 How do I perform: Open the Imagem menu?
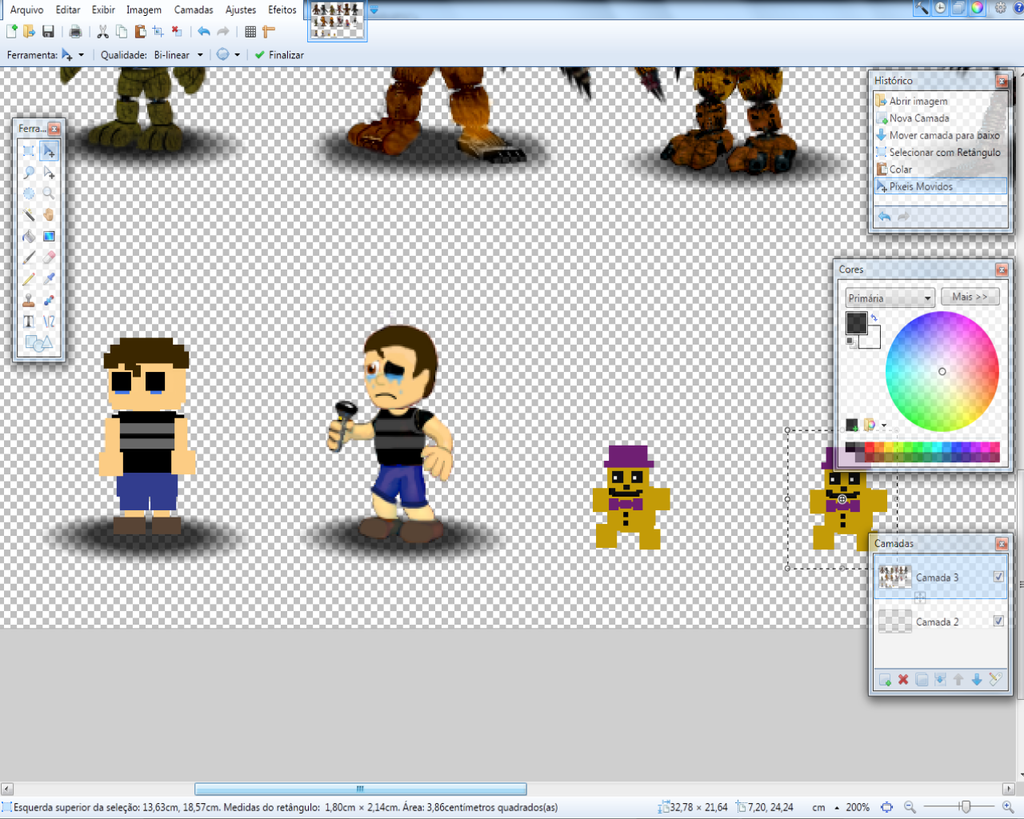click(144, 10)
